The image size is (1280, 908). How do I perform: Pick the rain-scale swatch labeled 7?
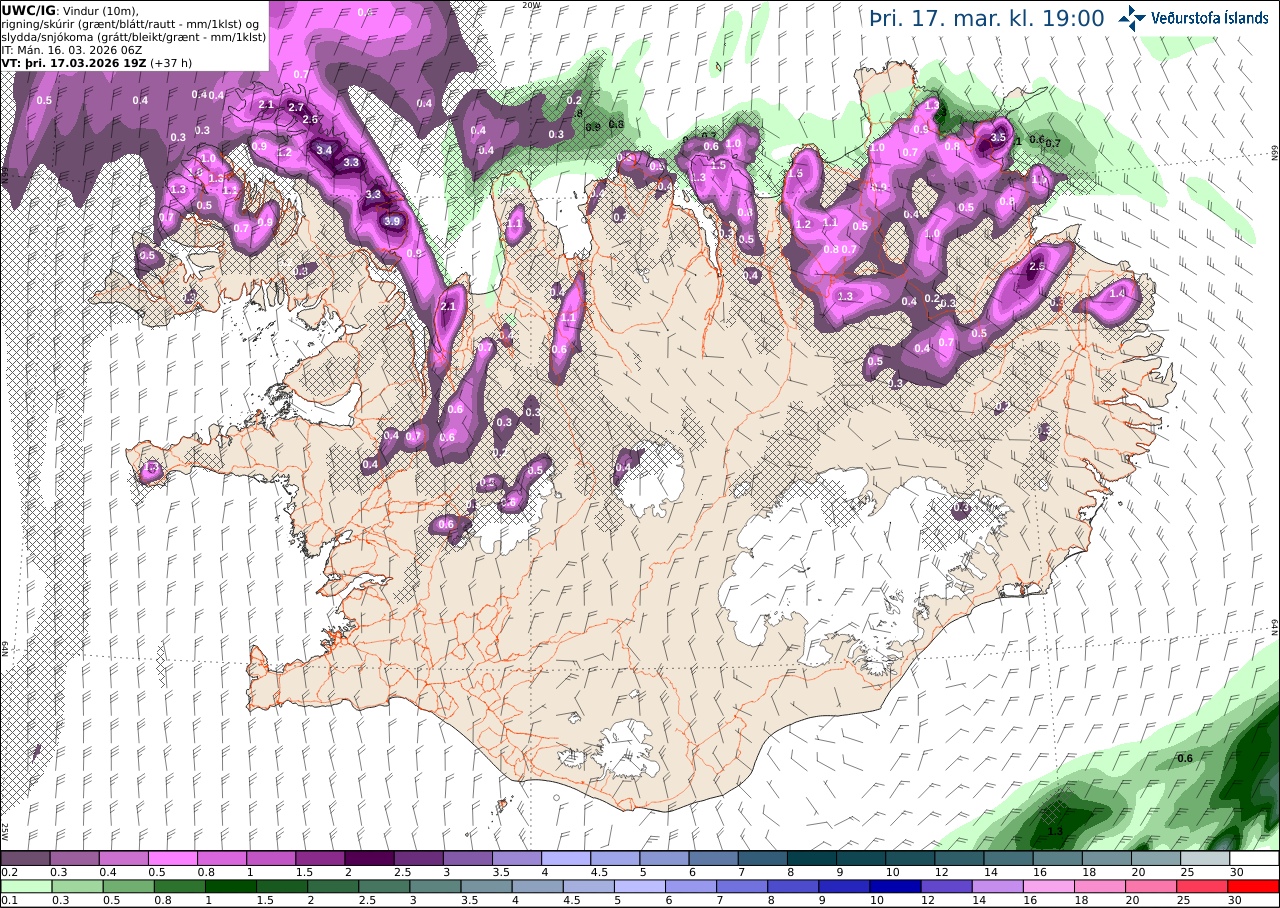tap(742, 886)
